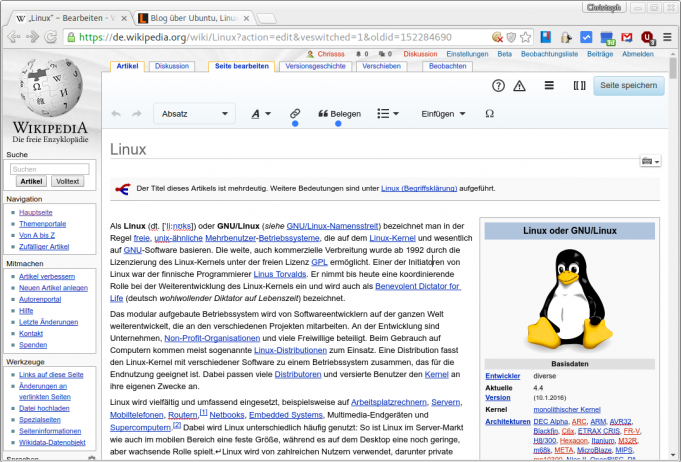Click the Wikipedia globe logo
This screenshot has height=462, width=681.
pyautogui.click(x=50, y=88)
